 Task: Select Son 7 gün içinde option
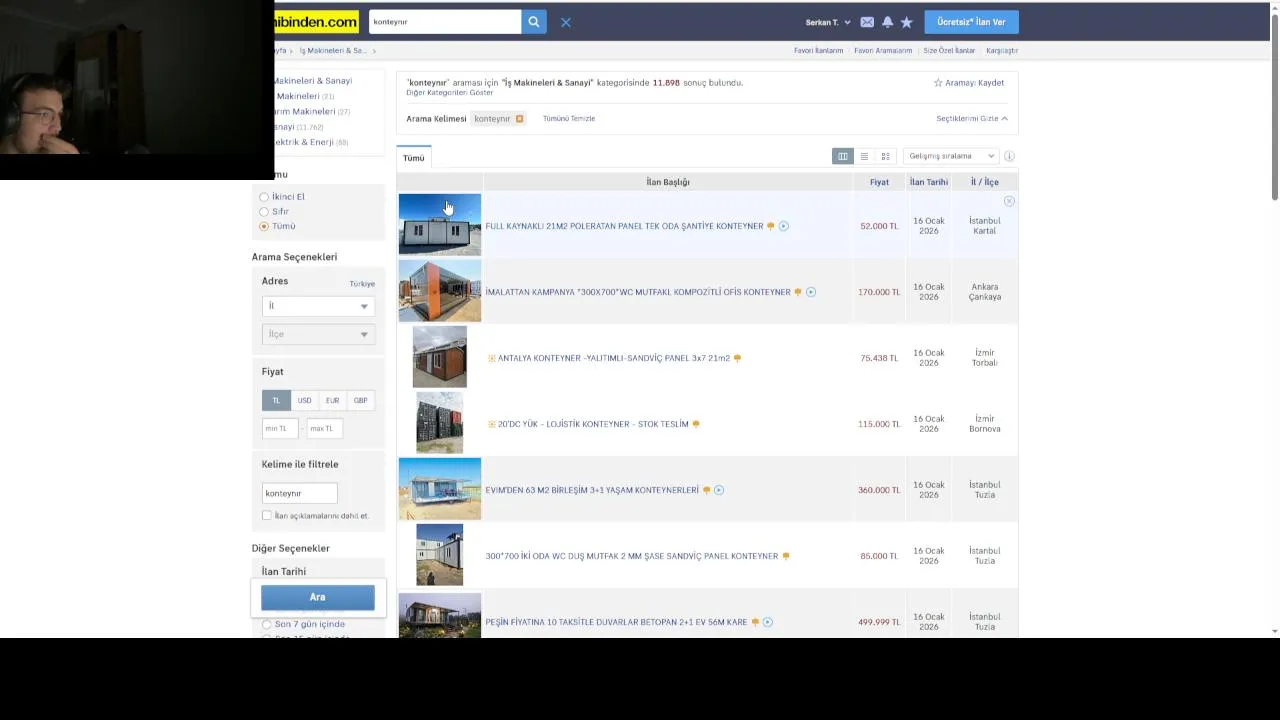266,624
